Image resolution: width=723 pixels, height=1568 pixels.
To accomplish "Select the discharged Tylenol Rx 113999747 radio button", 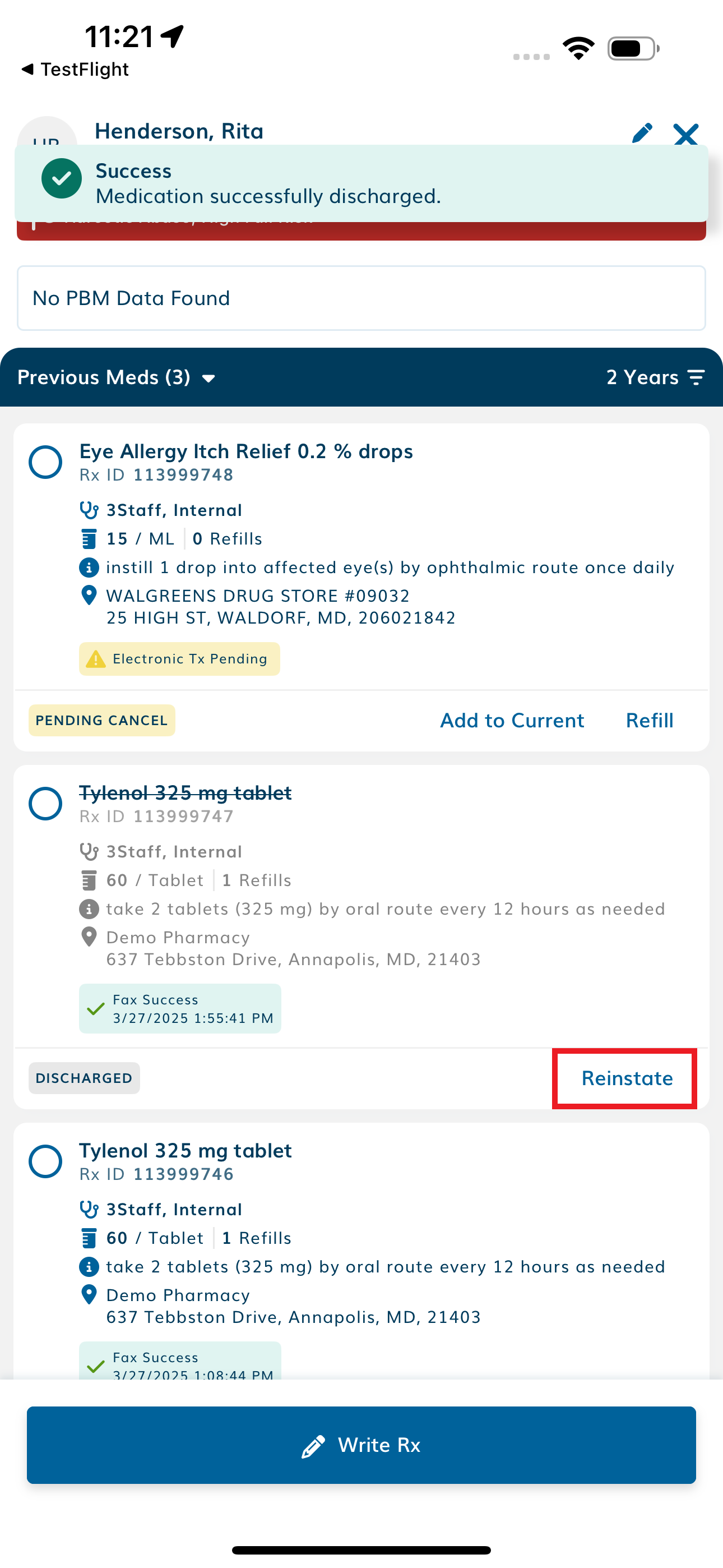I will pos(45,804).
